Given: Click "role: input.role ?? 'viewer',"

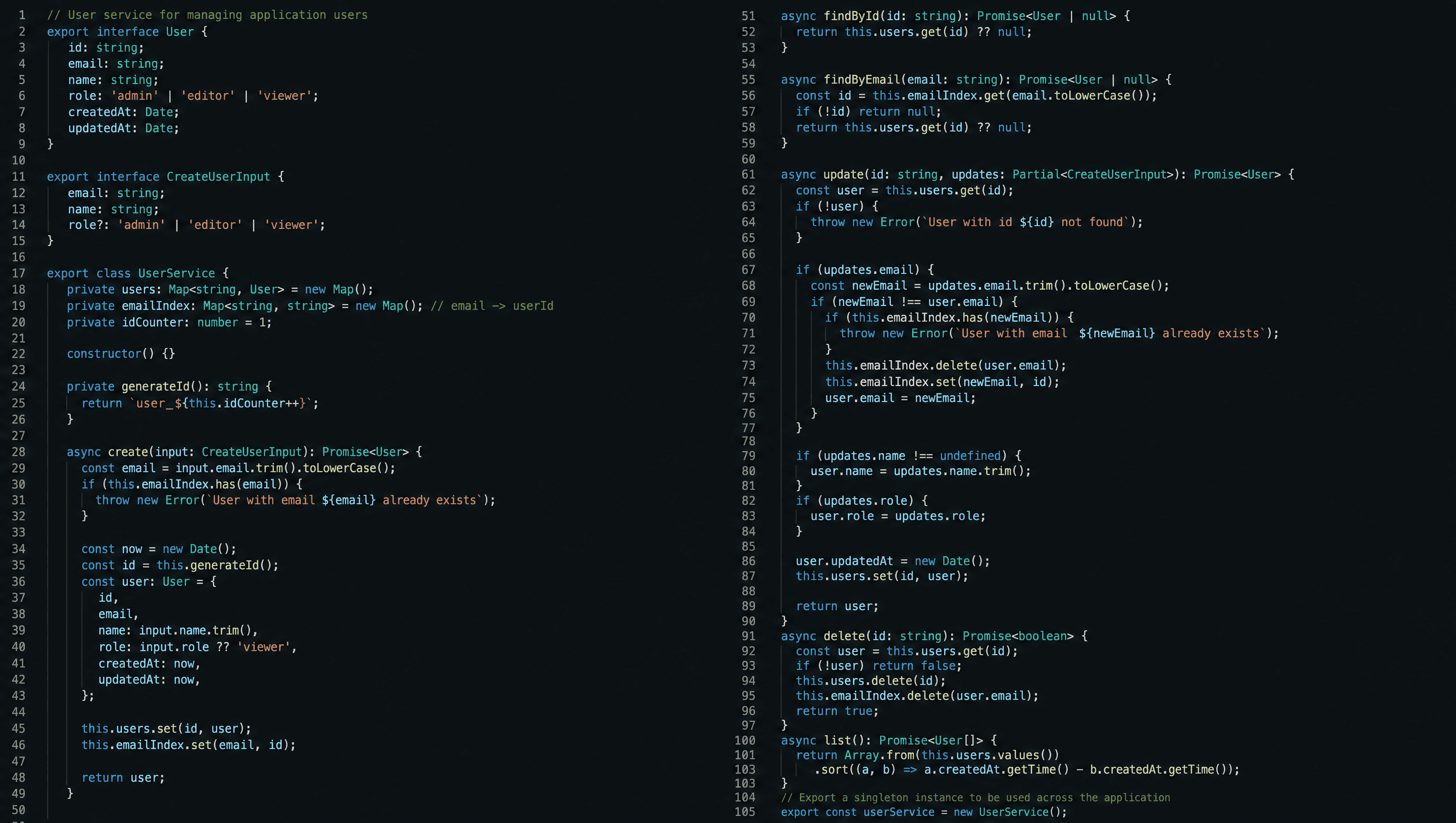Looking at the screenshot, I should click(197, 646).
